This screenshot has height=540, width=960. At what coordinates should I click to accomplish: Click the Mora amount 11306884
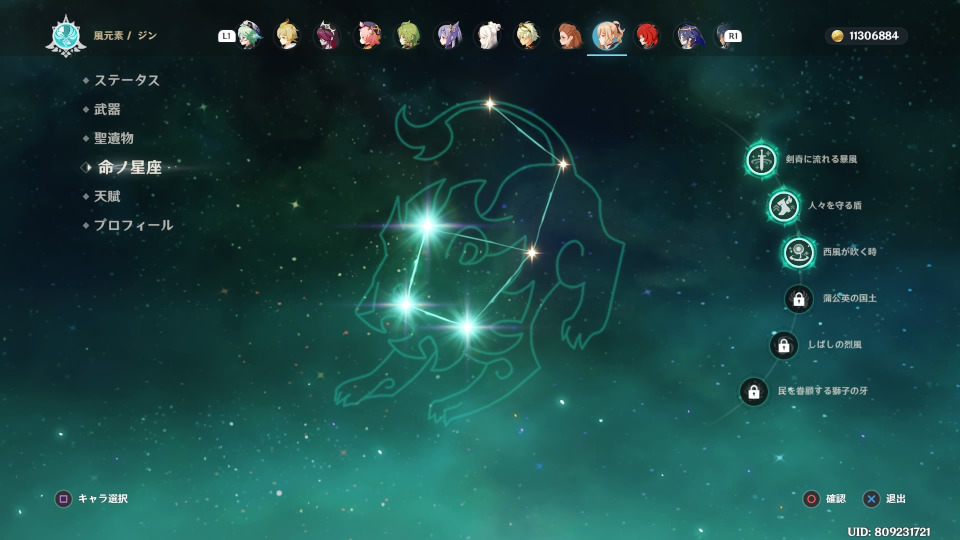pyautogui.click(x=874, y=36)
